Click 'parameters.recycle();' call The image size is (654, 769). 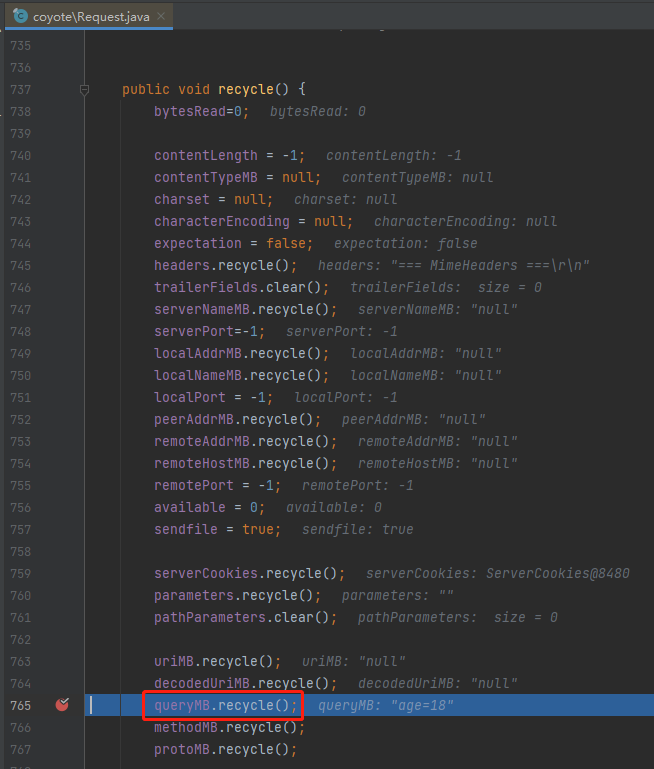tap(237, 595)
